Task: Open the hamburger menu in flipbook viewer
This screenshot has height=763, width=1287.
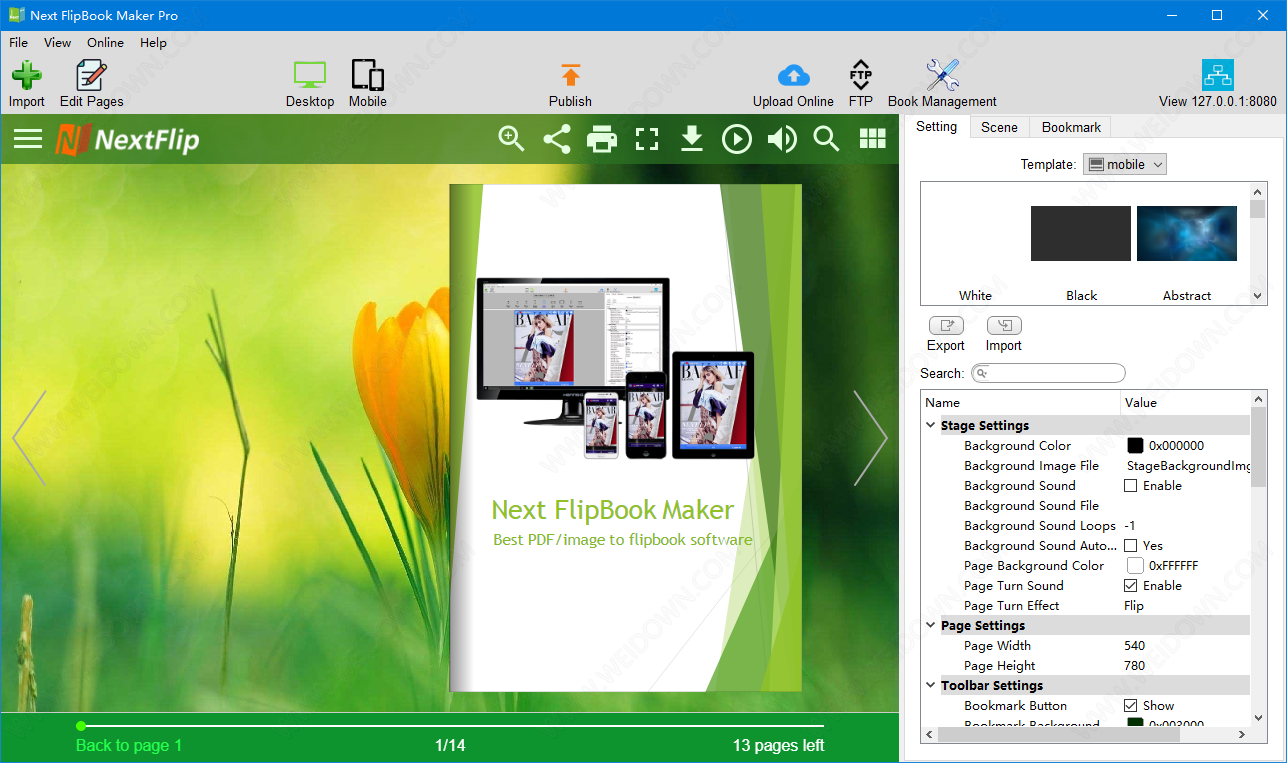Action: 28,139
